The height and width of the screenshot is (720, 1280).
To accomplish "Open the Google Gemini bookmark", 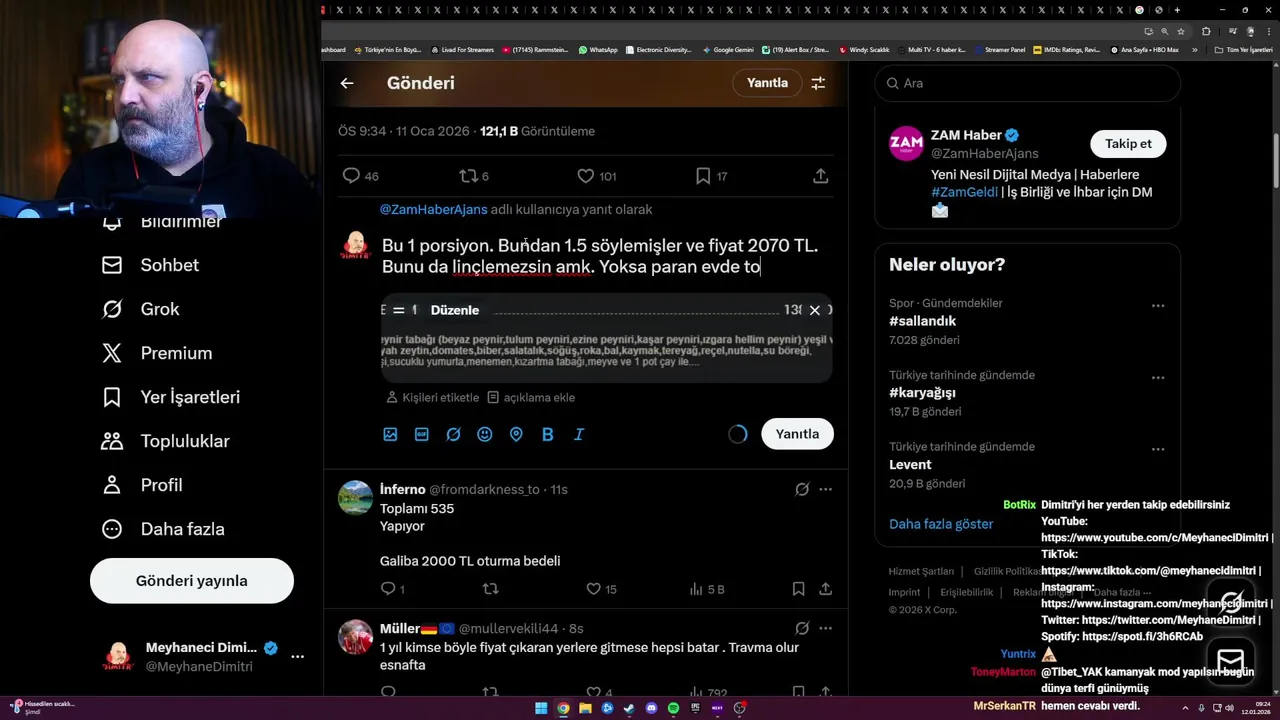I will click(x=728, y=49).
